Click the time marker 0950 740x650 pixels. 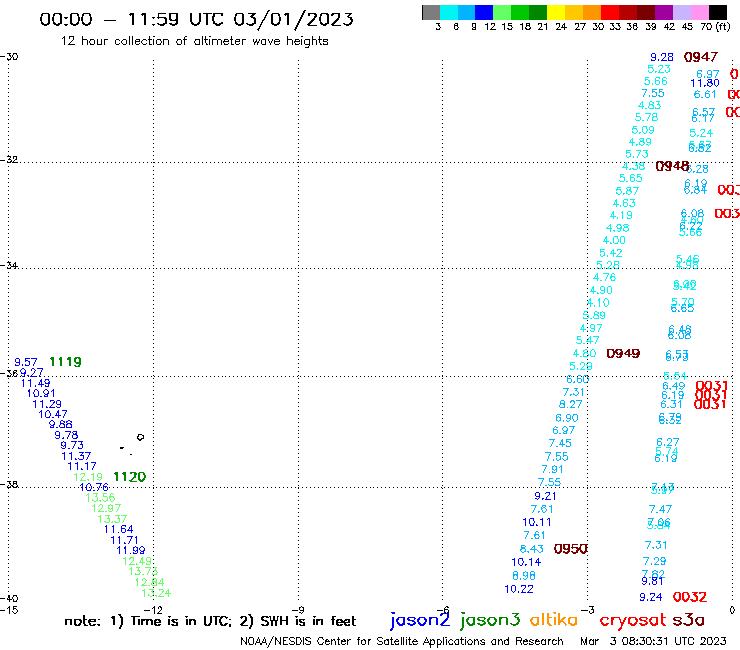click(x=571, y=549)
